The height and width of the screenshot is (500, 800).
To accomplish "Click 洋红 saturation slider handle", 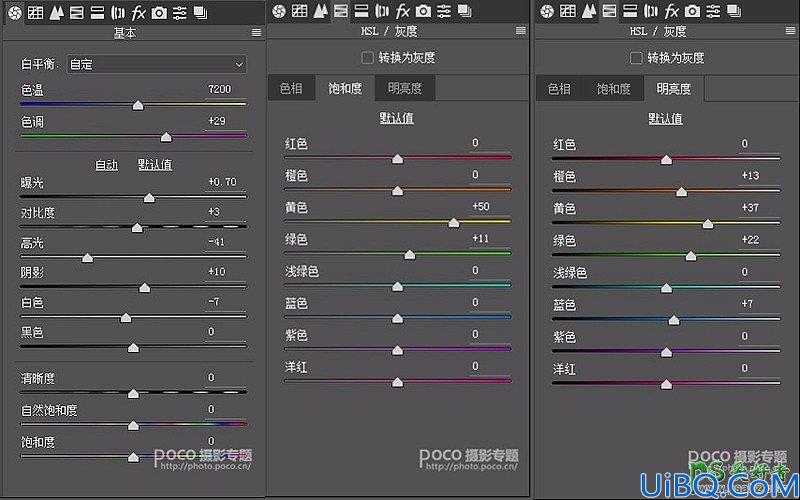I will (397, 382).
